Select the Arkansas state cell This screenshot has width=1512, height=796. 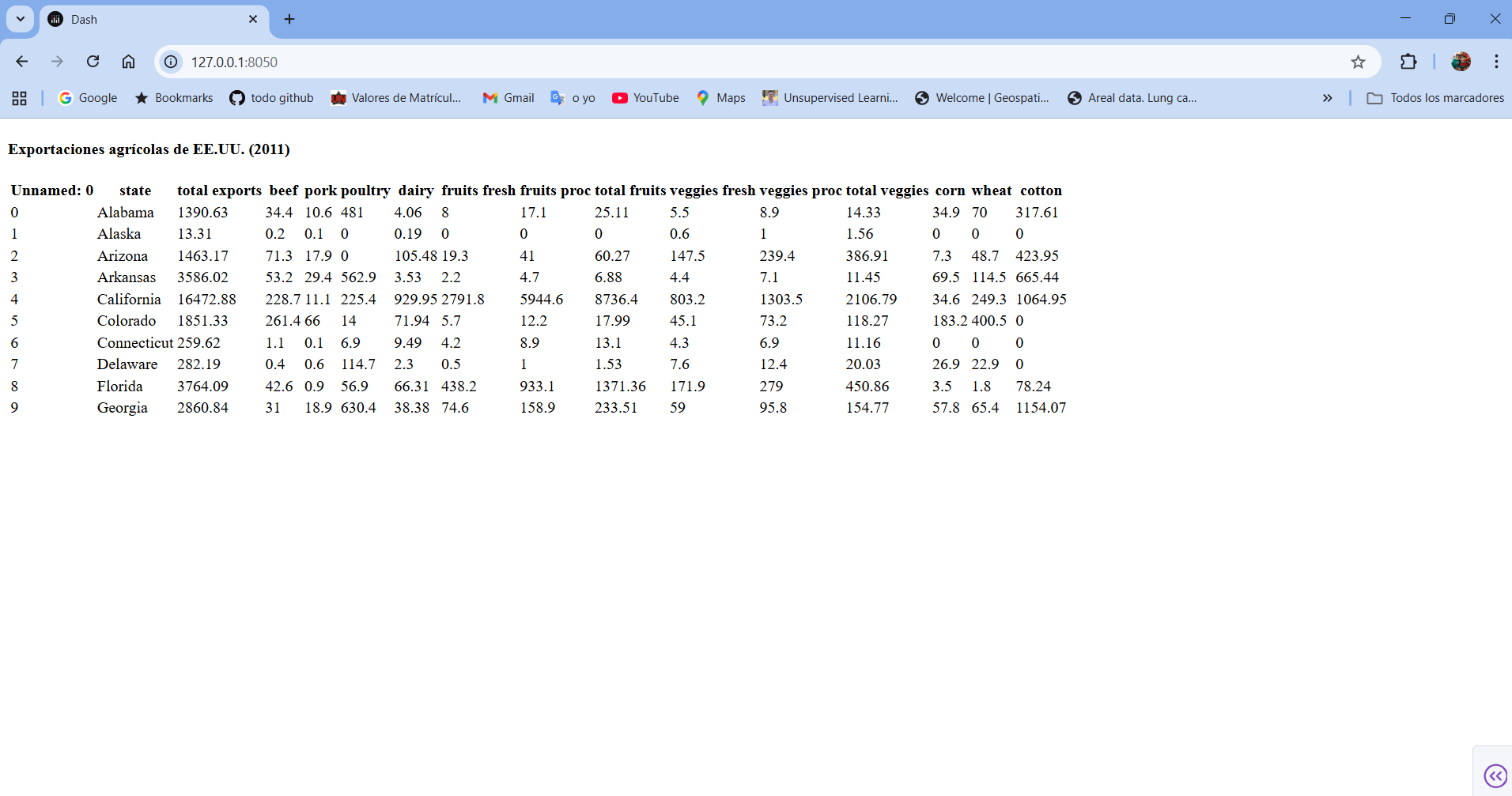click(127, 277)
